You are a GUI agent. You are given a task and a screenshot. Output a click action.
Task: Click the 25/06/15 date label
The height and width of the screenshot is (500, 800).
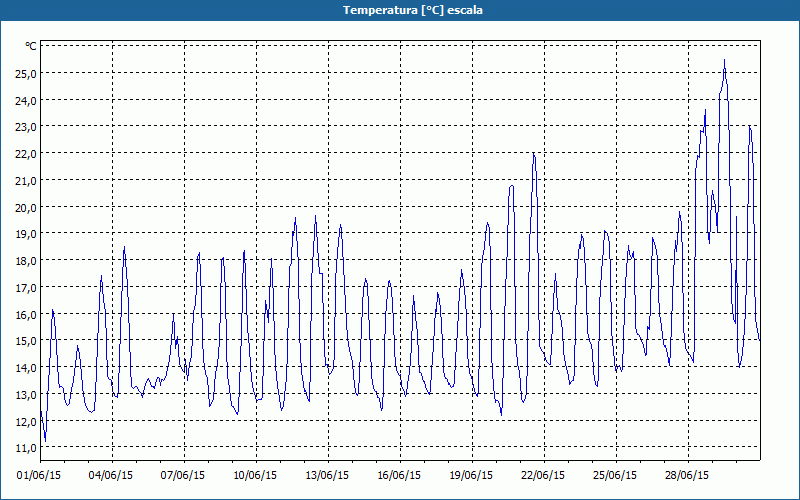[615, 475]
